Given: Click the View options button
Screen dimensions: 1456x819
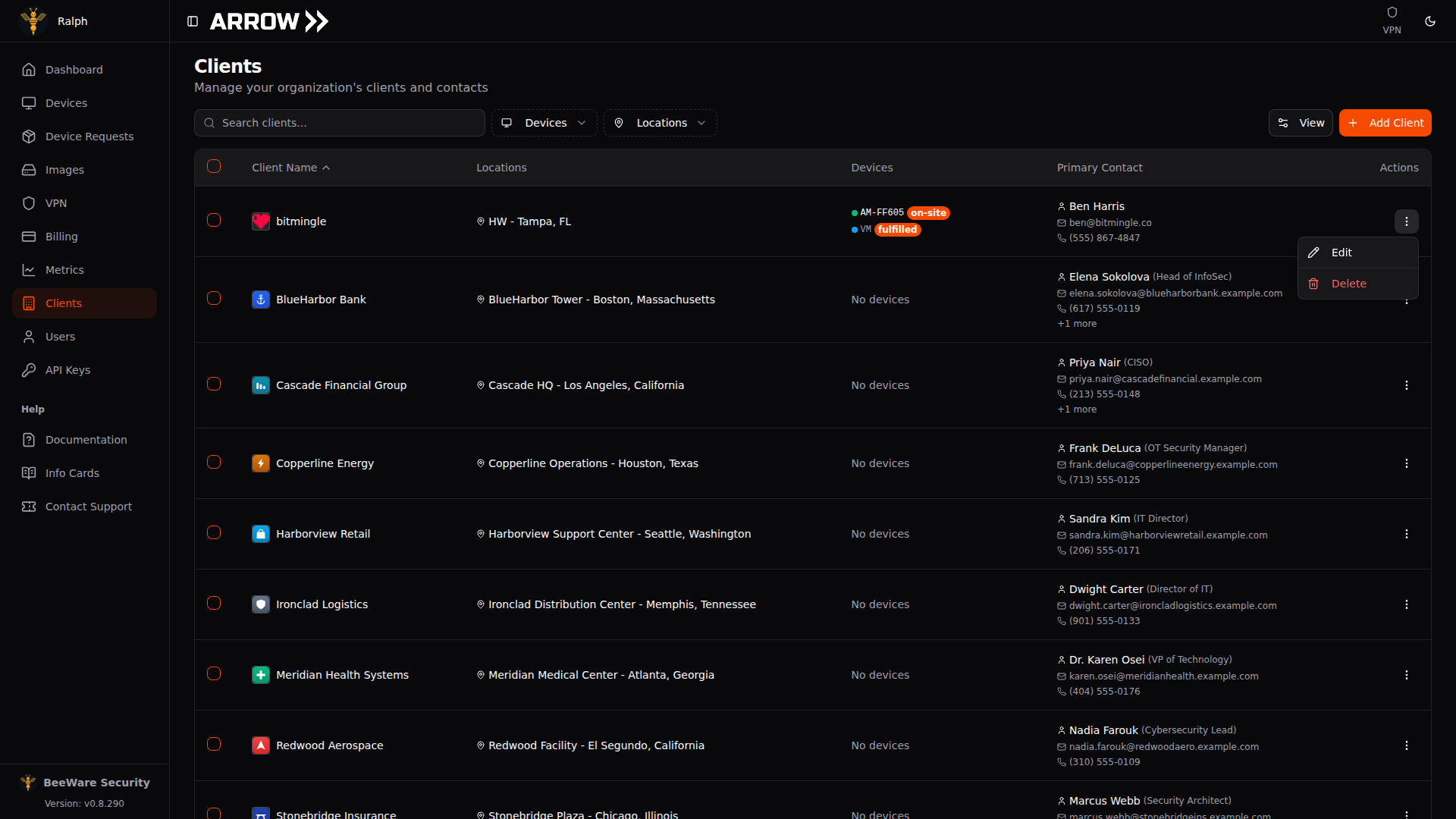Looking at the screenshot, I should [x=1301, y=123].
